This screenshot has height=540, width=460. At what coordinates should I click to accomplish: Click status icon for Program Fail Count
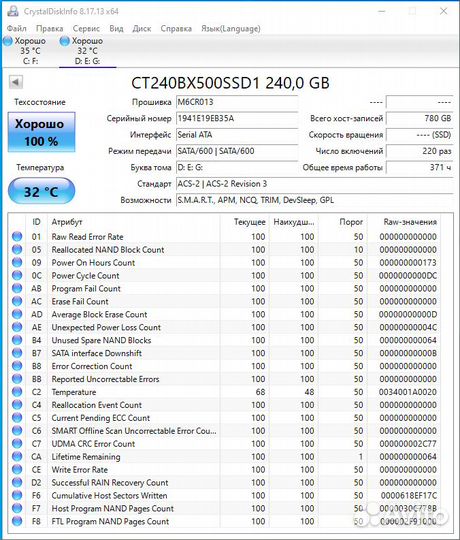tap(17, 288)
